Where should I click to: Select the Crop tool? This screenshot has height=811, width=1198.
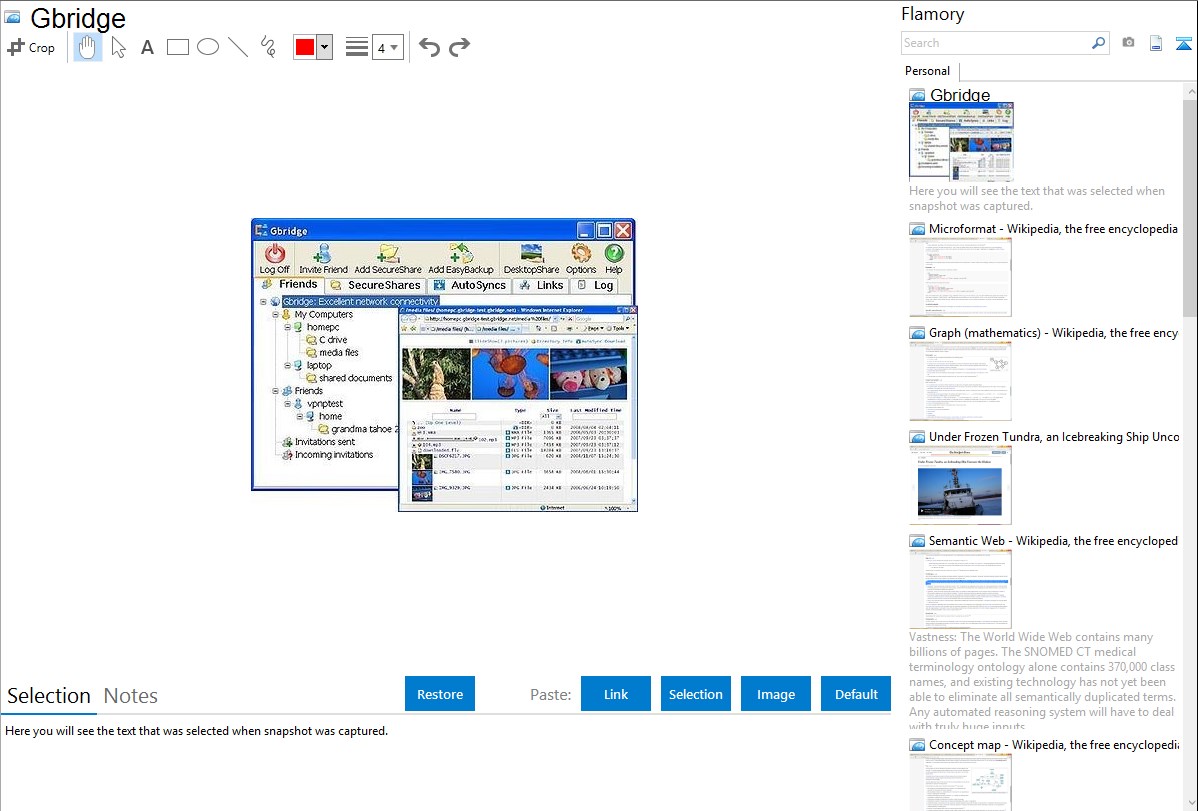[31, 47]
